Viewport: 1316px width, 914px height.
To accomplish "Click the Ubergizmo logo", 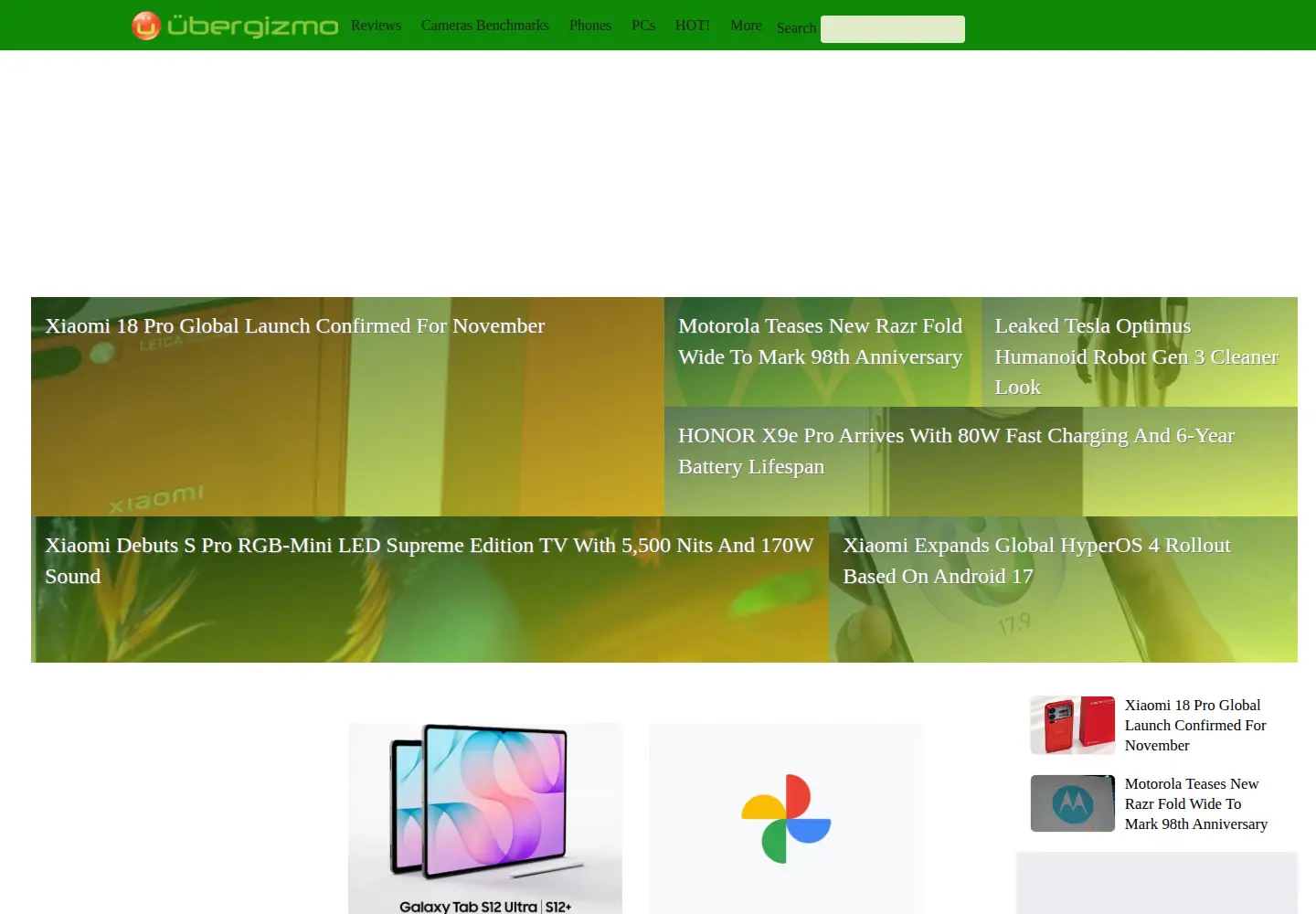I will 235,26.
